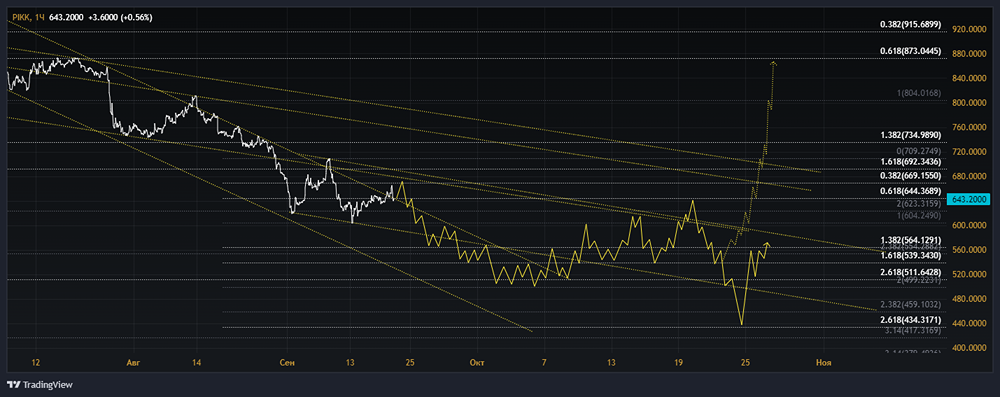Viewport: 1000px width, 397px height.
Task: Click the Fibonacci label 2(499.2231)
Action: pos(919,280)
